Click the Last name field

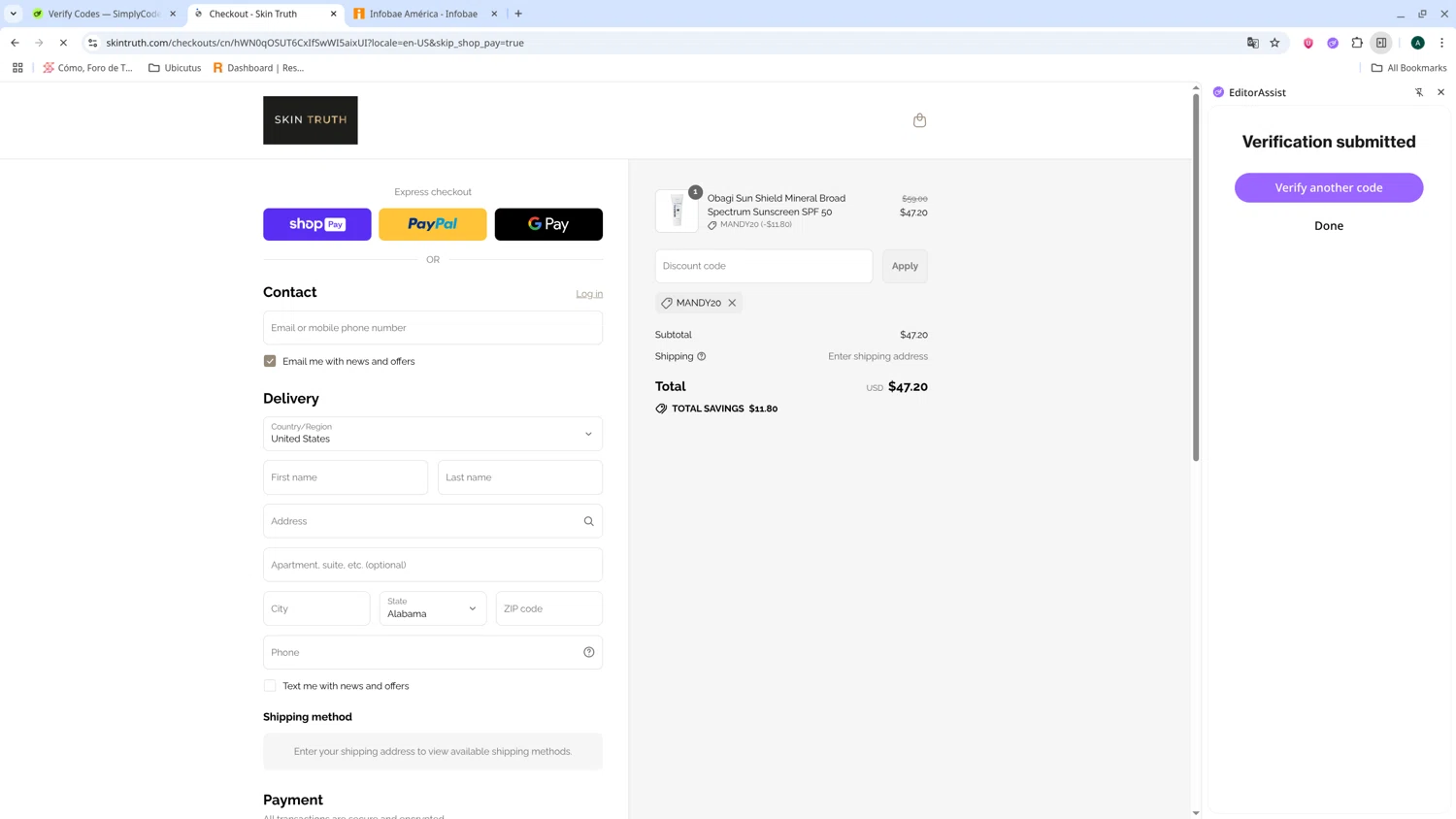click(x=520, y=477)
